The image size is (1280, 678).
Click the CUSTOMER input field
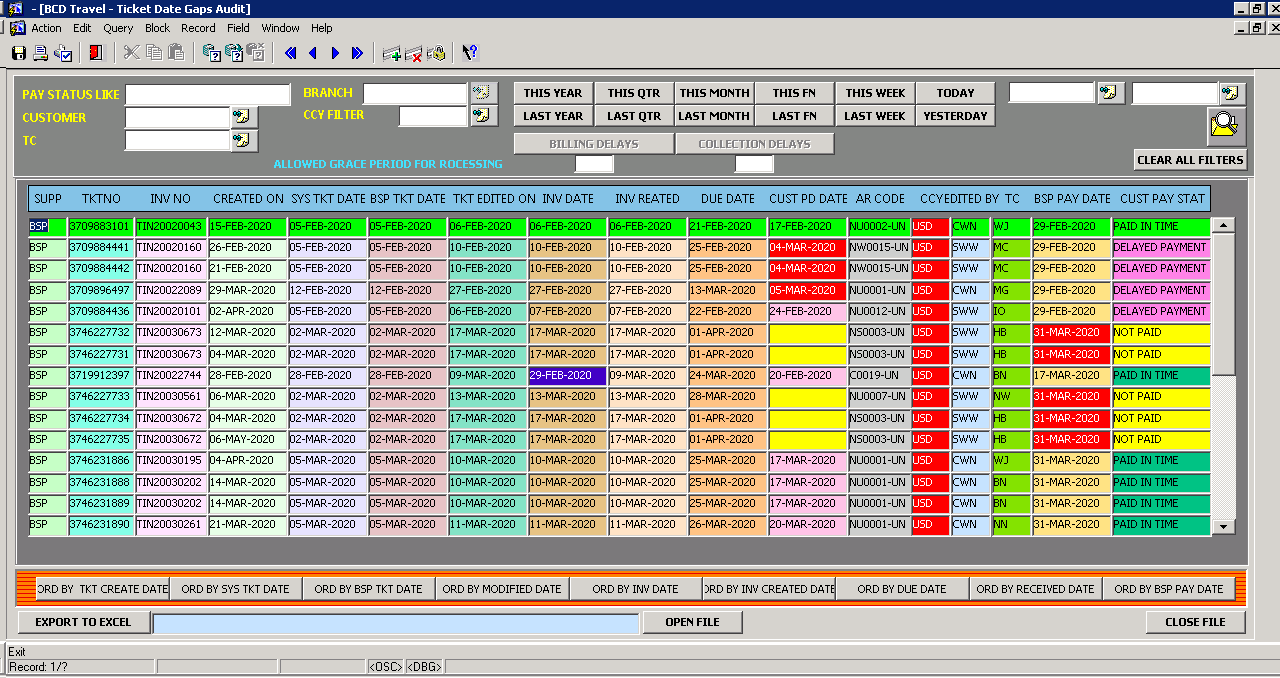tap(178, 118)
